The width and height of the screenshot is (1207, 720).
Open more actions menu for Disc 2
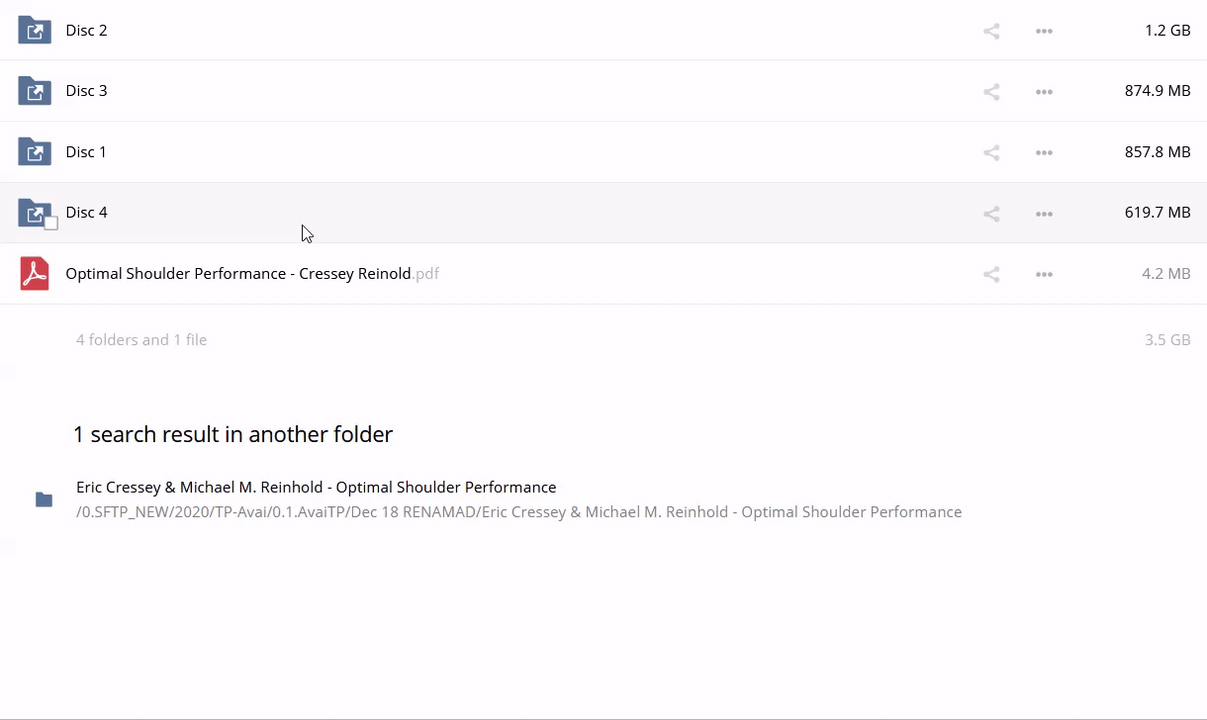coord(1044,31)
